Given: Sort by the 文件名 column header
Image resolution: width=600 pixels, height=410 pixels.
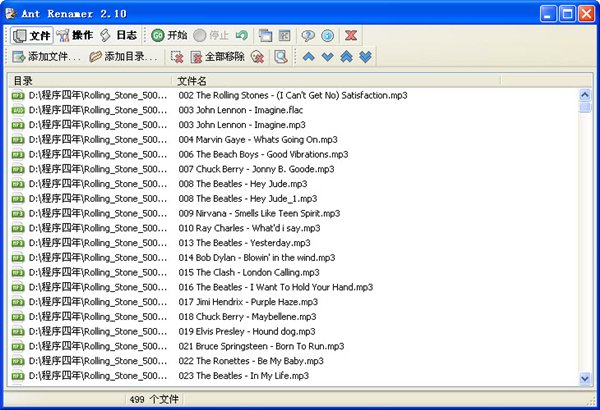Looking at the screenshot, I should 336,81.
